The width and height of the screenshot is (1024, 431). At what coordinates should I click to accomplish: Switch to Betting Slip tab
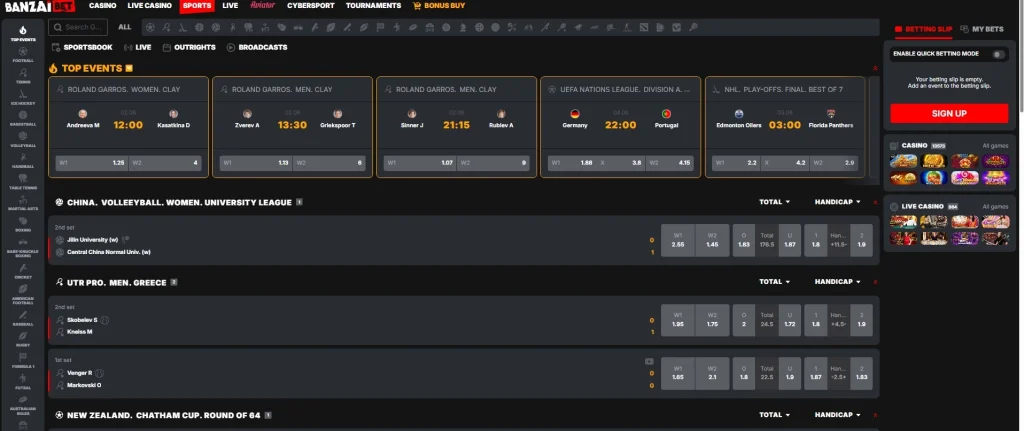pyautogui.click(x=923, y=29)
